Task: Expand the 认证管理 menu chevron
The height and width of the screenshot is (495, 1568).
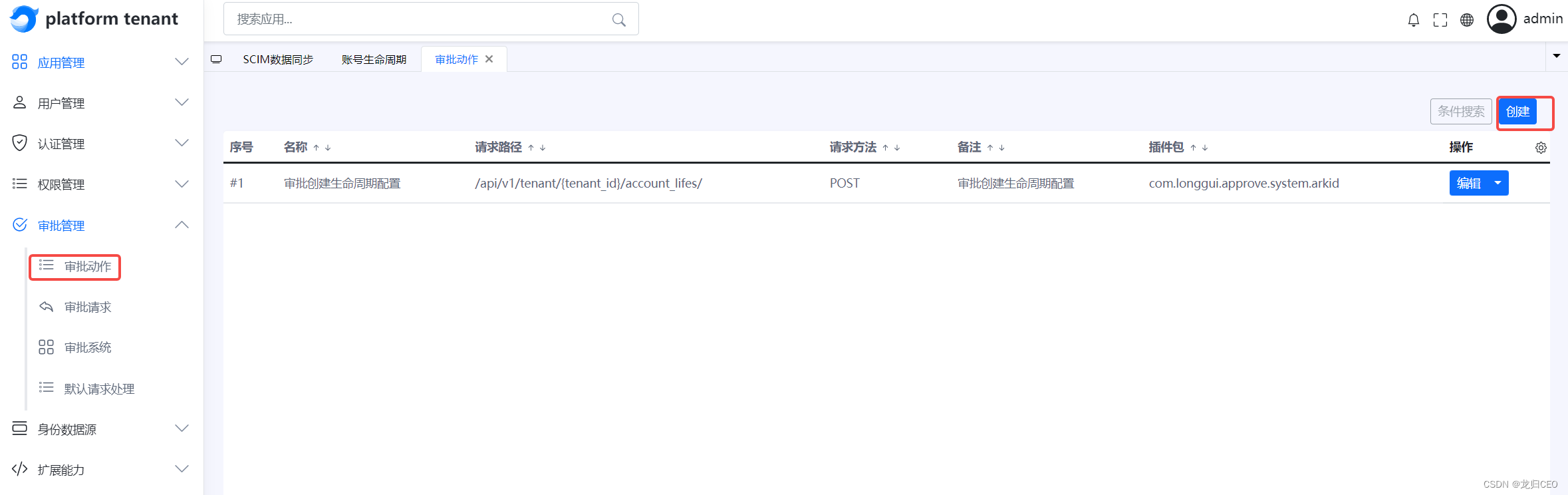Action: click(182, 143)
